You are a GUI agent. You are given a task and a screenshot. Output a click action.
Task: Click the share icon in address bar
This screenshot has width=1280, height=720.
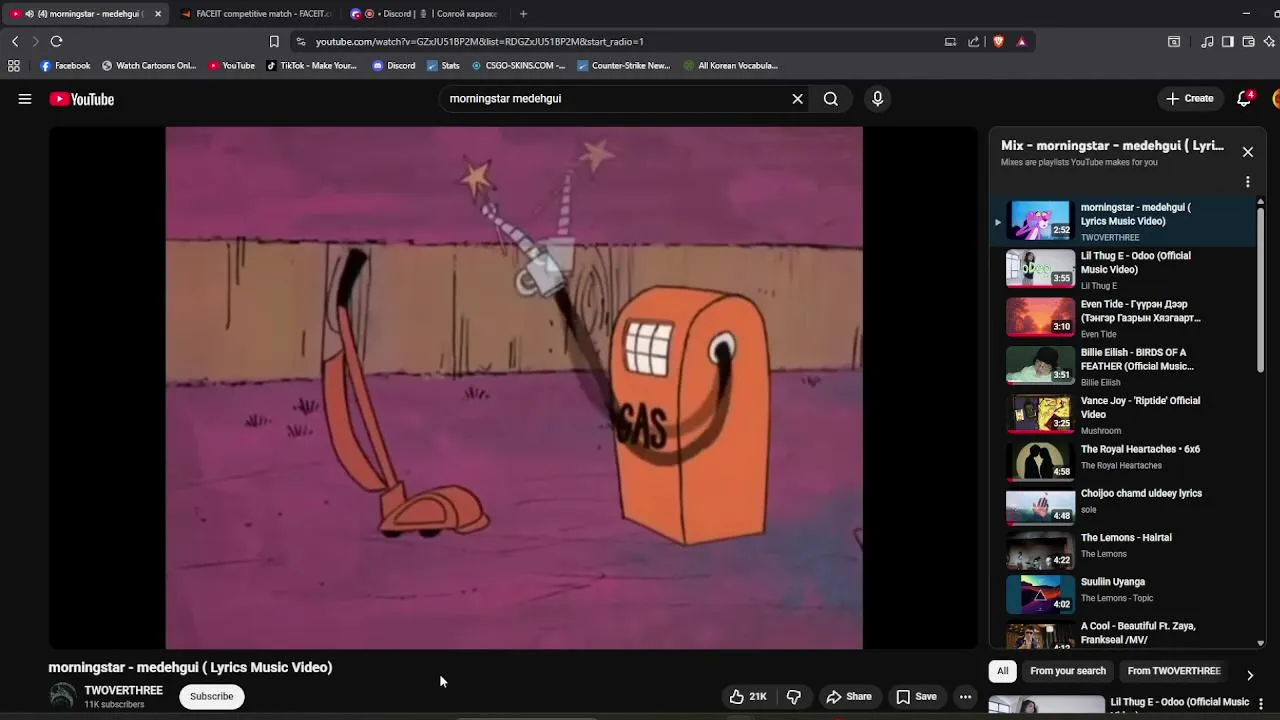974,41
